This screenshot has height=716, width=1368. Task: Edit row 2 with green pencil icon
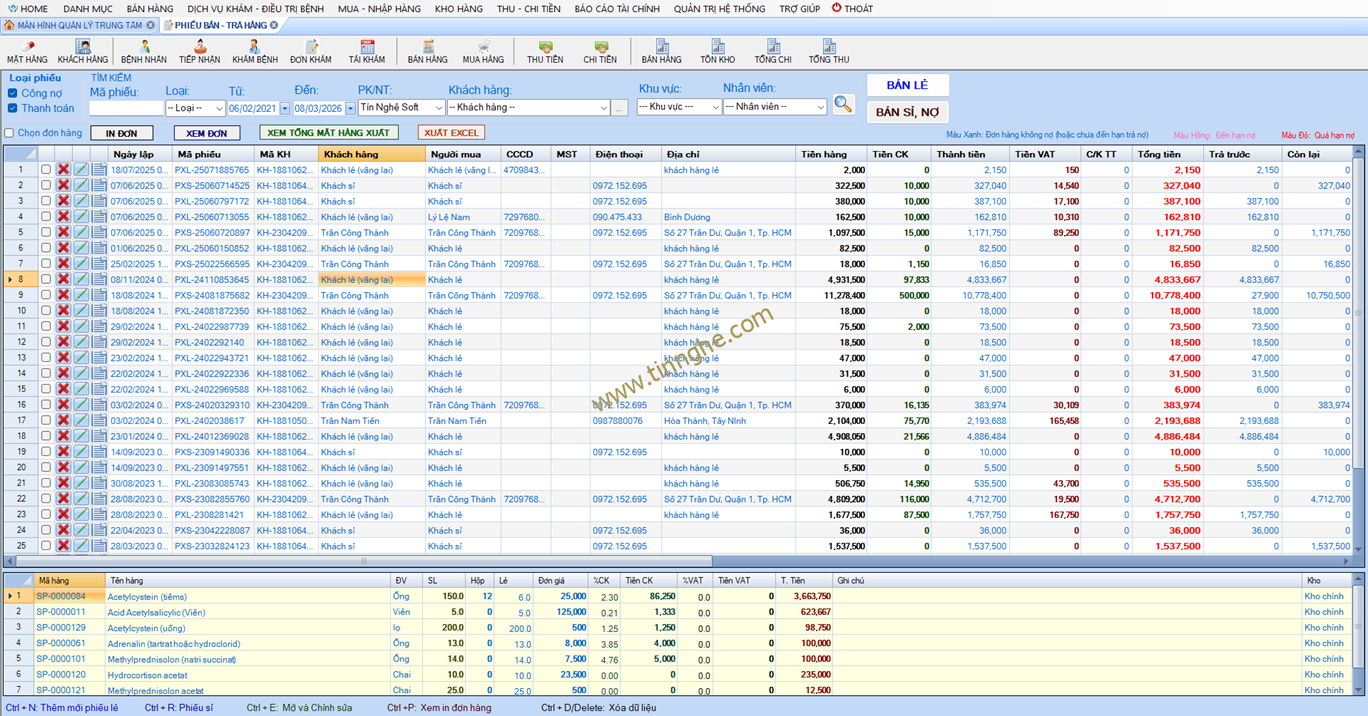tap(81, 186)
